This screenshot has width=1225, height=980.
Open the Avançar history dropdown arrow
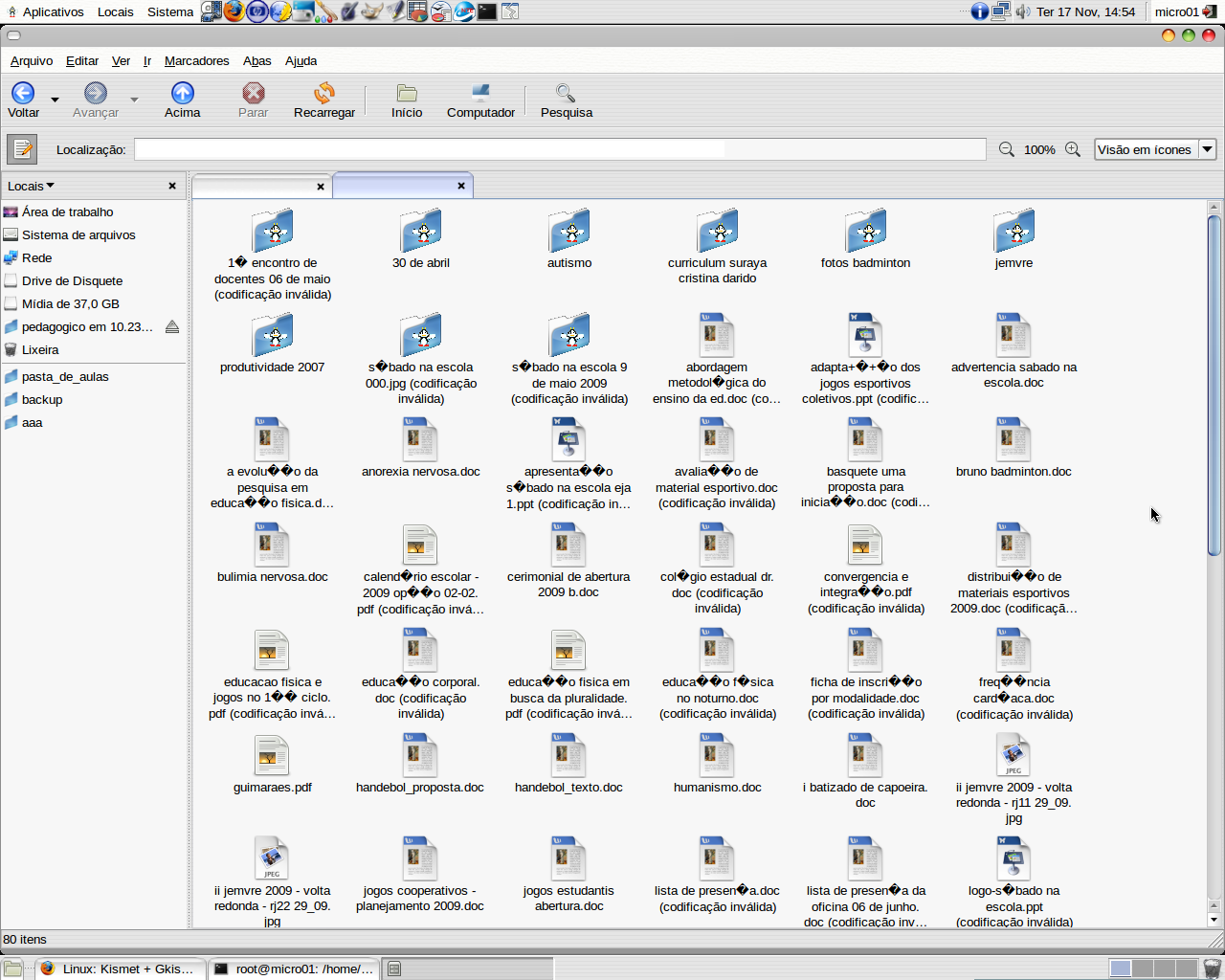134,100
